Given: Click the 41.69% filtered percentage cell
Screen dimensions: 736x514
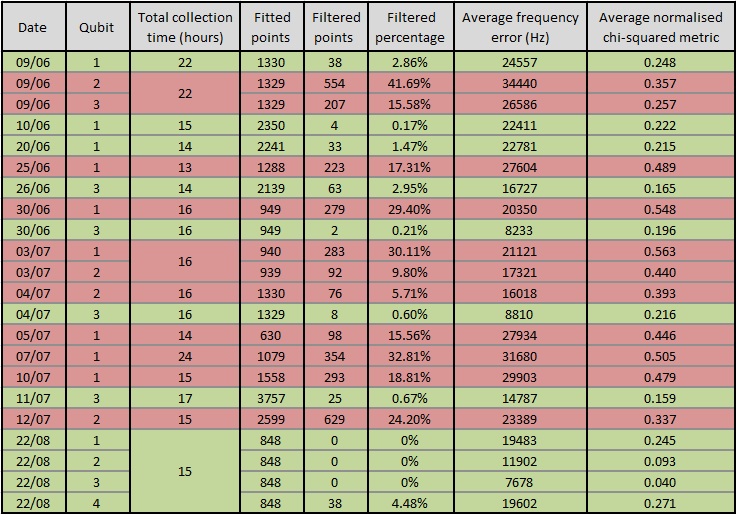Looking at the screenshot, I should (x=409, y=82).
